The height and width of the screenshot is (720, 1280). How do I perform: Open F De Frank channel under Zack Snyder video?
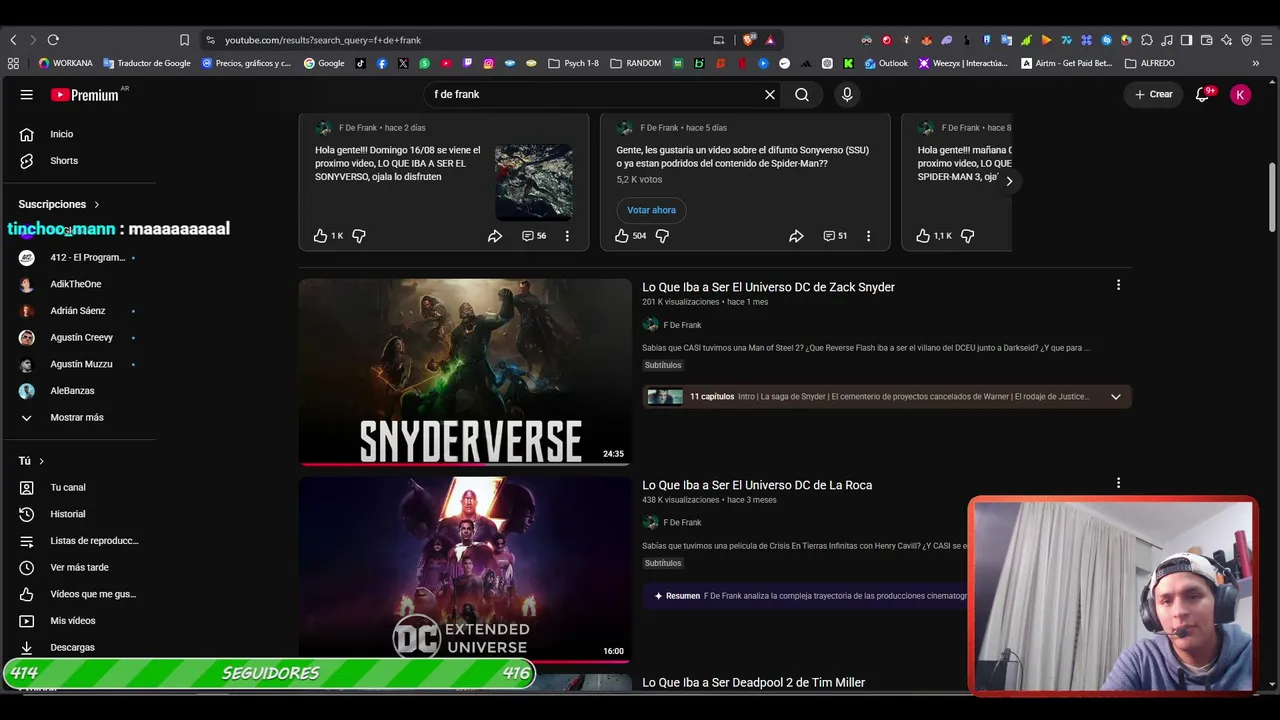point(682,325)
